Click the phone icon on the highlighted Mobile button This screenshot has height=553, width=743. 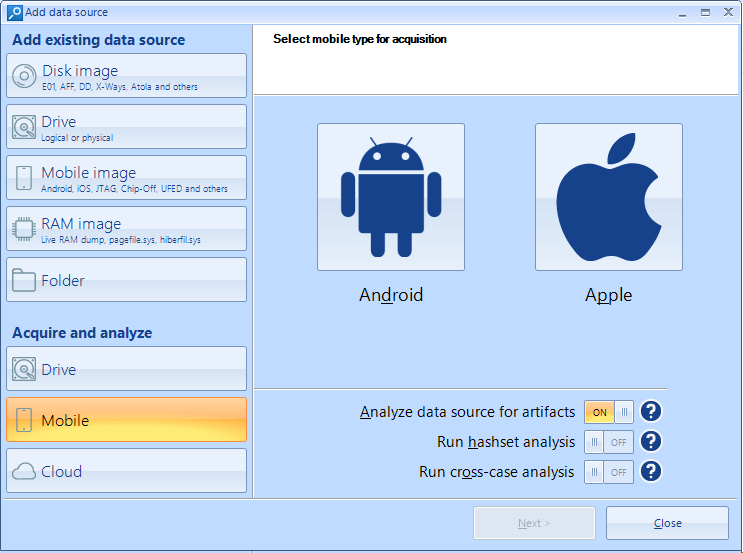24,420
